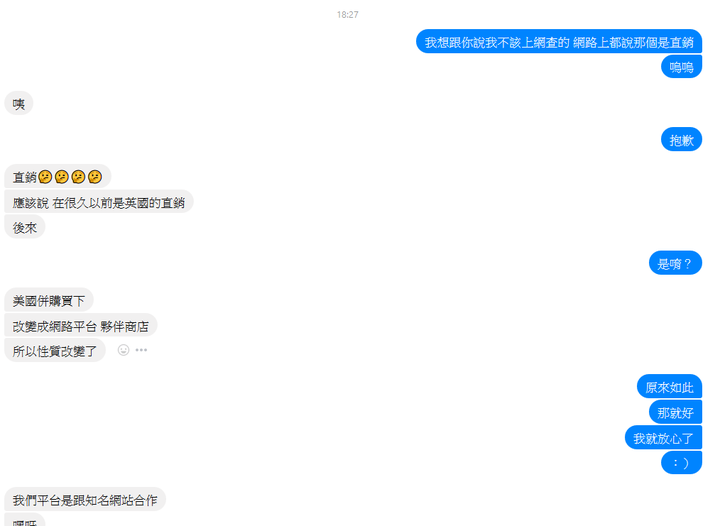
Task: Select the 改變成網路平台 夥伴商店 message
Action: coord(81,326)
